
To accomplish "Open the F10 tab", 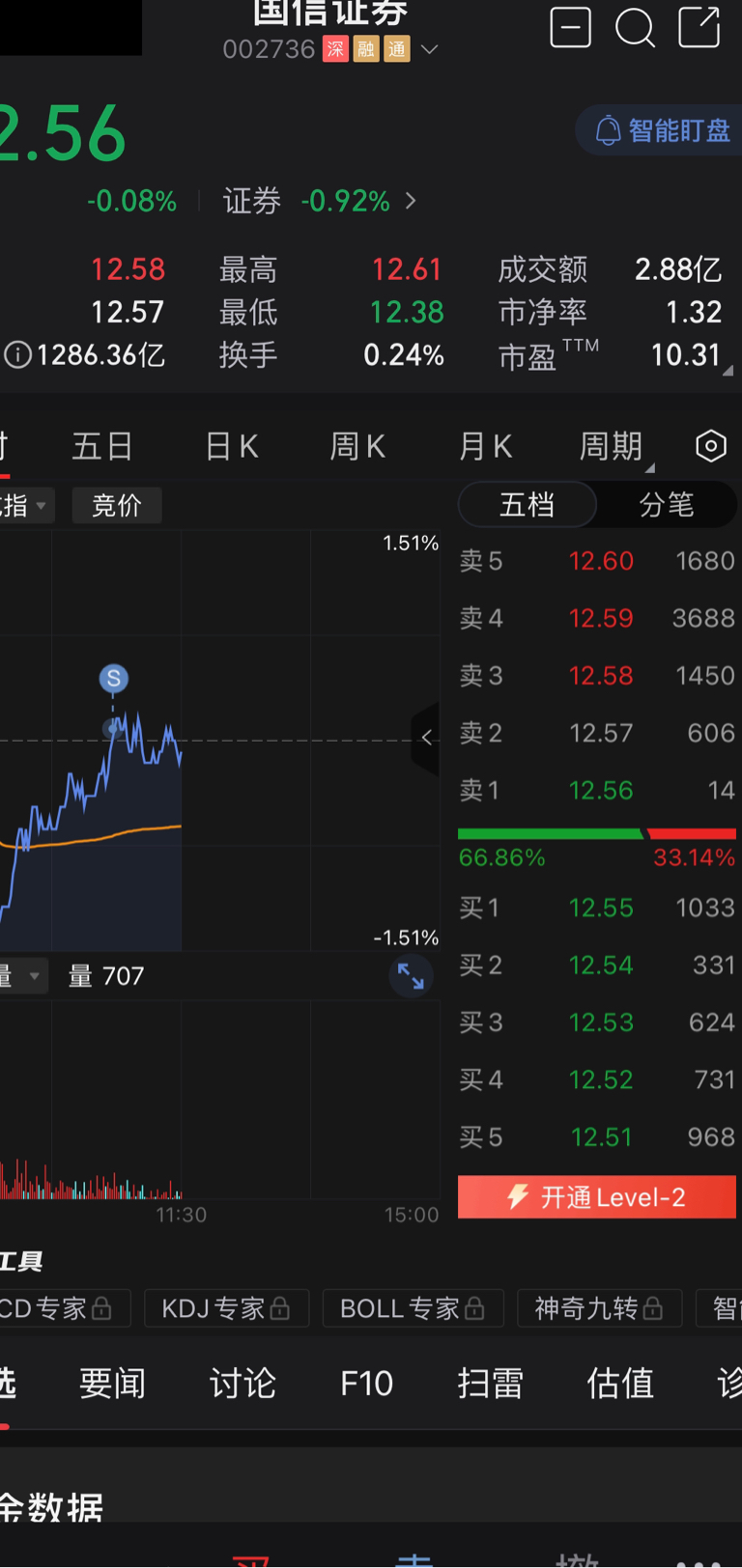I will [x=366, y=1384].
